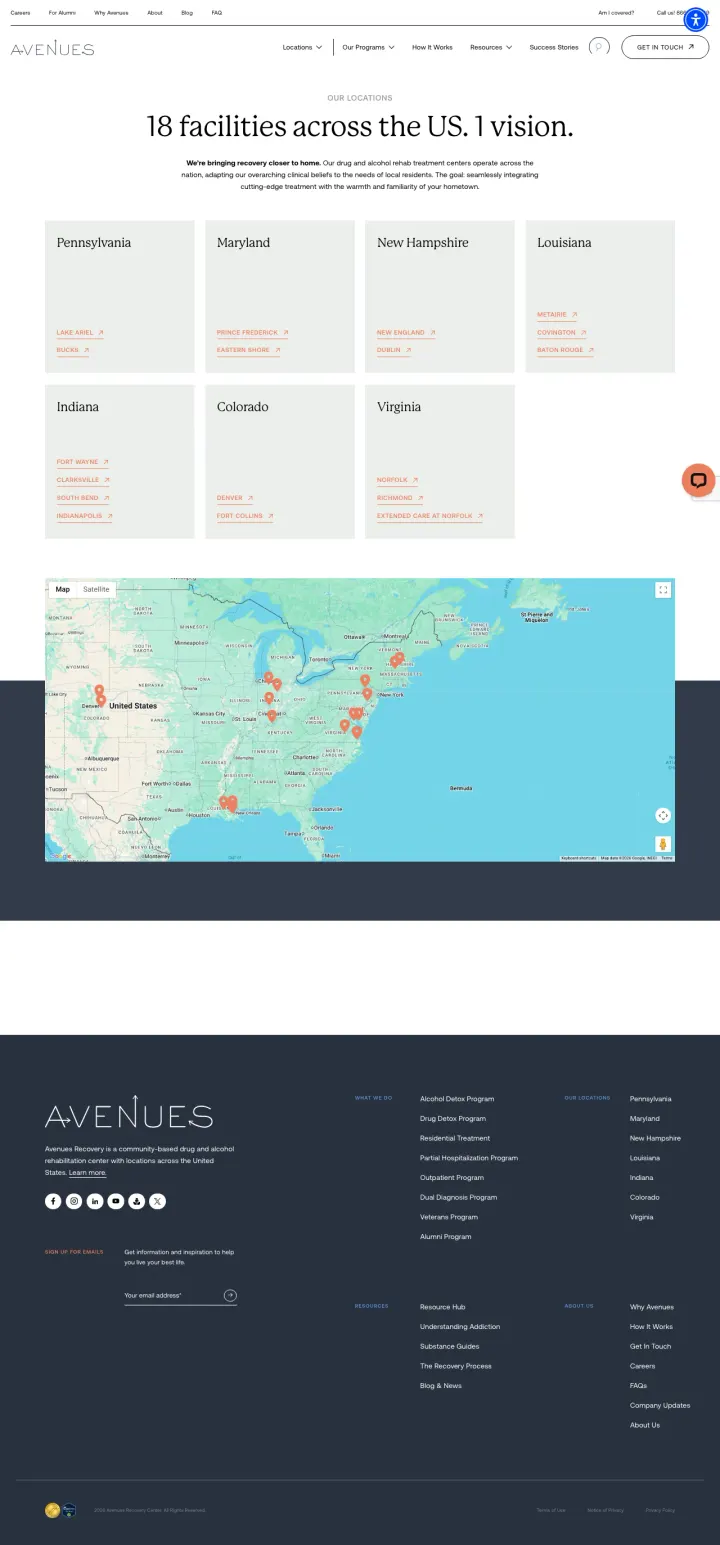
Task: Click the Richmond location link
Action: point(400,499)
